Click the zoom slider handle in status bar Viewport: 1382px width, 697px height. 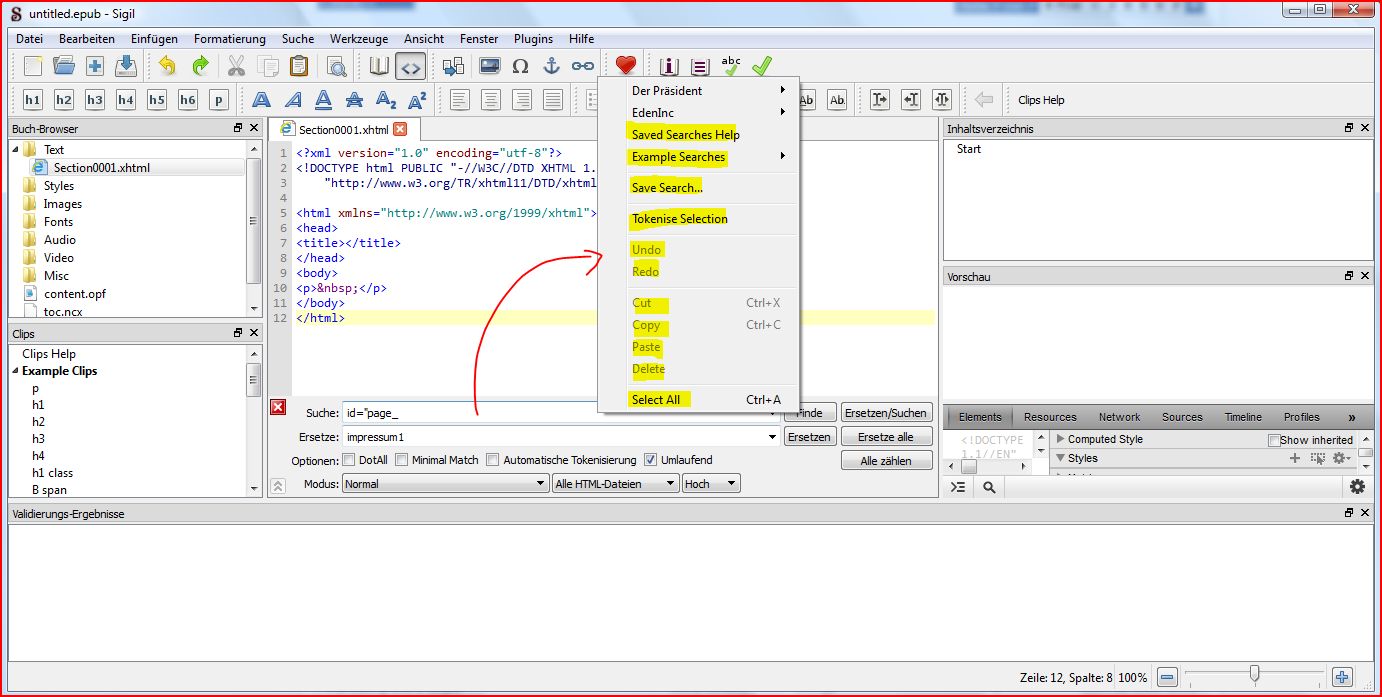pyautogui.click(x=1254, y=675)
